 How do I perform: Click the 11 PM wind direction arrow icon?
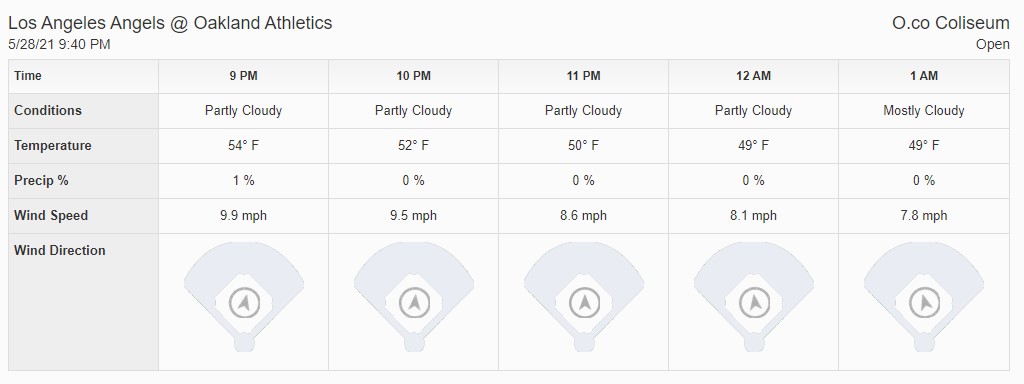[x=584, y=302]
